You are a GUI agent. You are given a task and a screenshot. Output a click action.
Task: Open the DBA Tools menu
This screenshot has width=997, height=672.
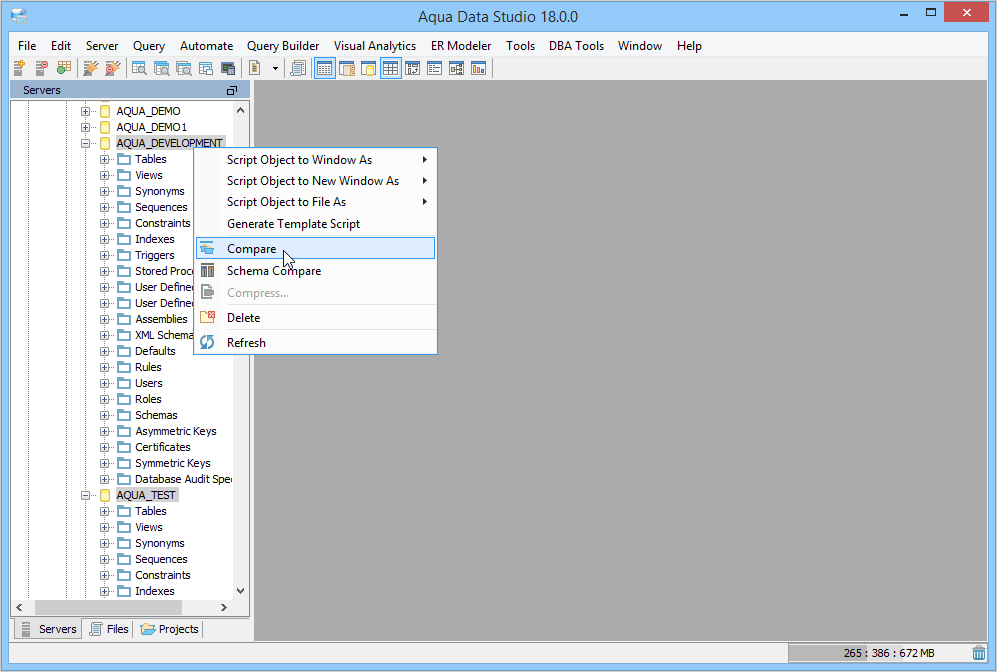576,46
